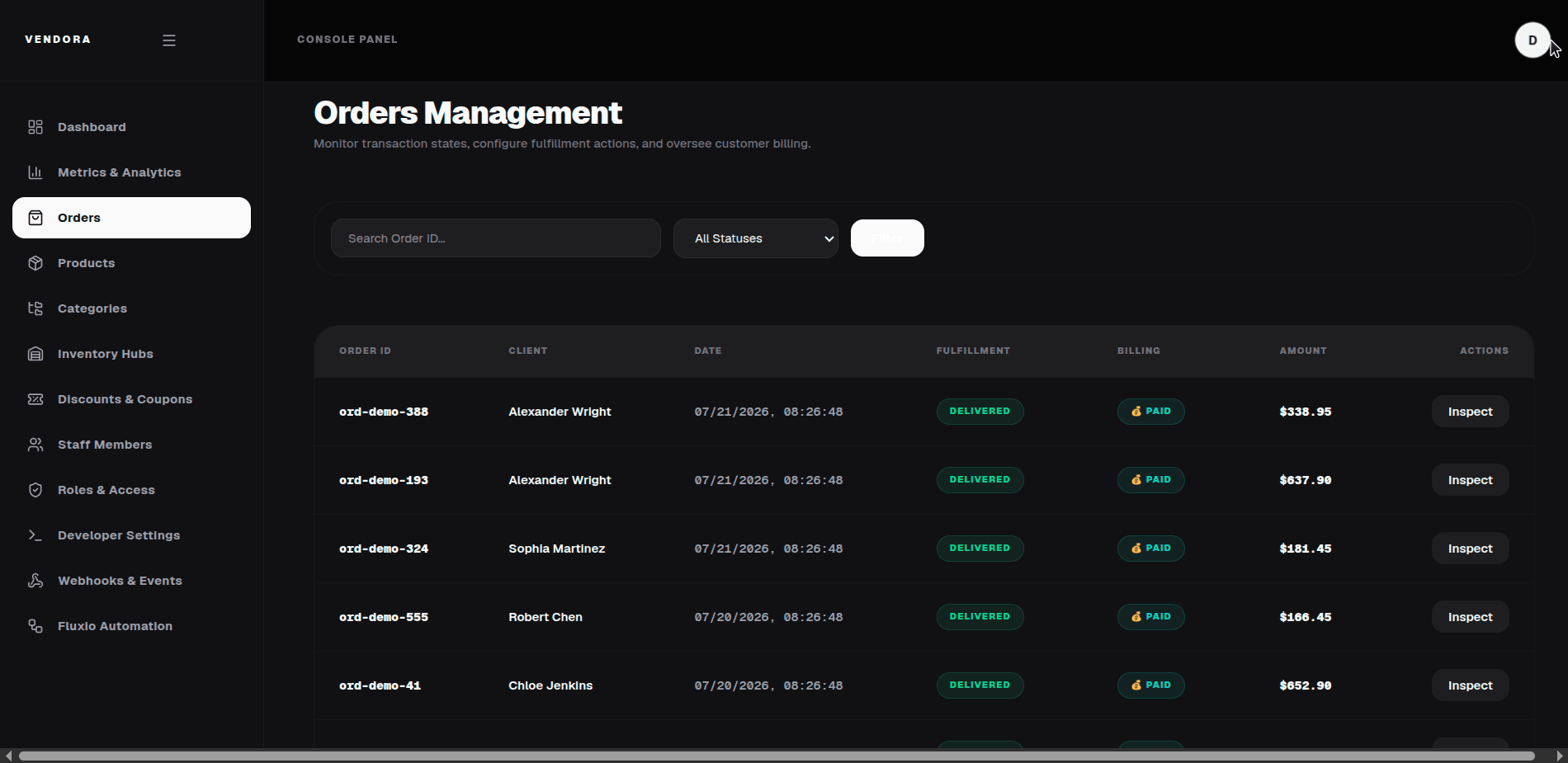Click the Products box icon
Screen dimensions: 1568x763
35,263
